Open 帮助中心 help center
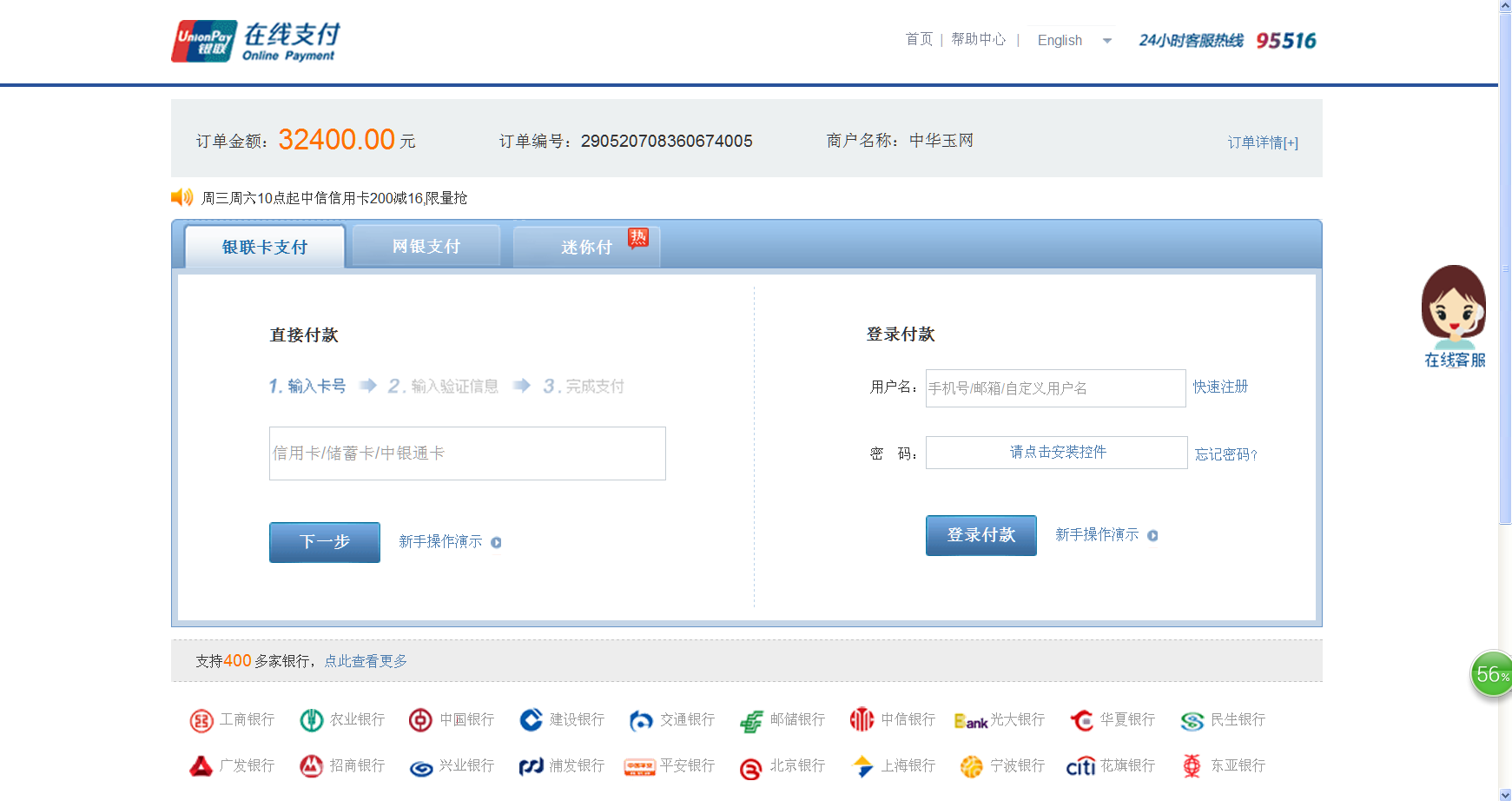Screen dimensions: 1512x801 point(979,39)
